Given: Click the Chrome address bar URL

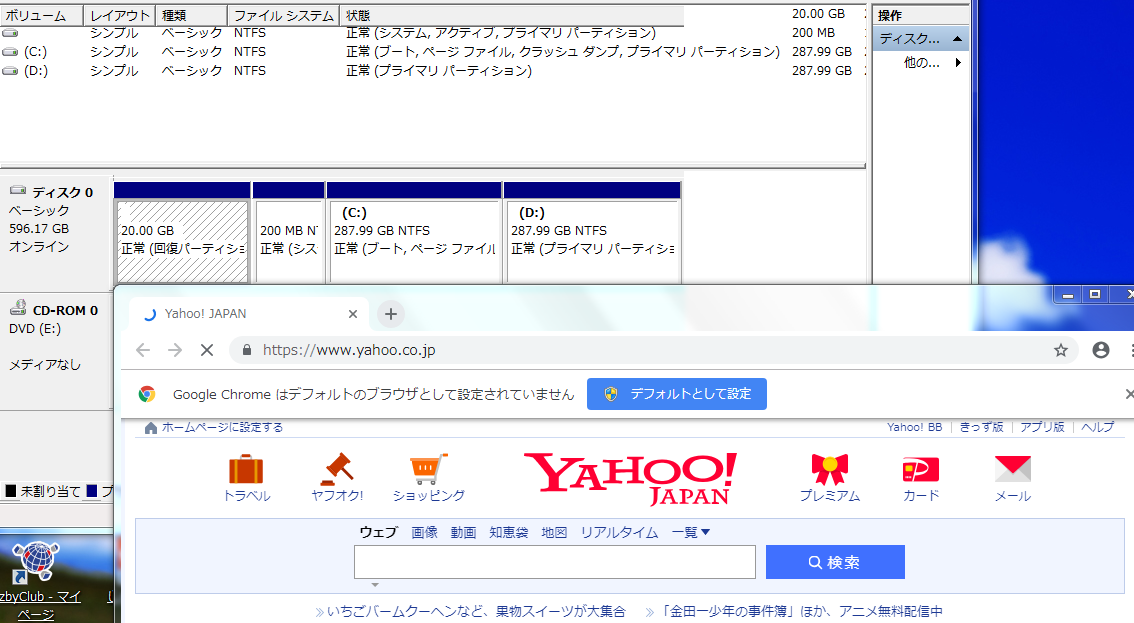Looking at the screenshot, I should 349,350.
